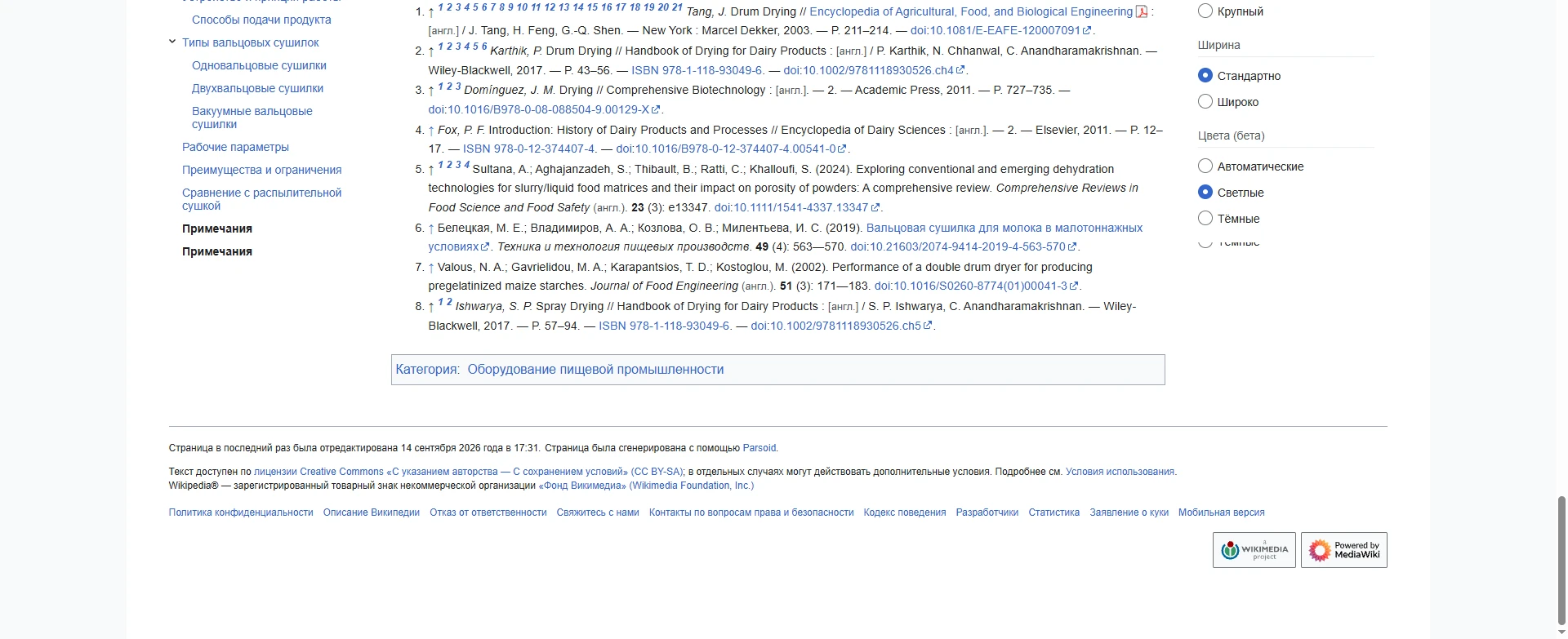Click ISBN 978-0-12-374407-4 link
The height and width of the screenshot is (639, 1568).
[529, 149]
